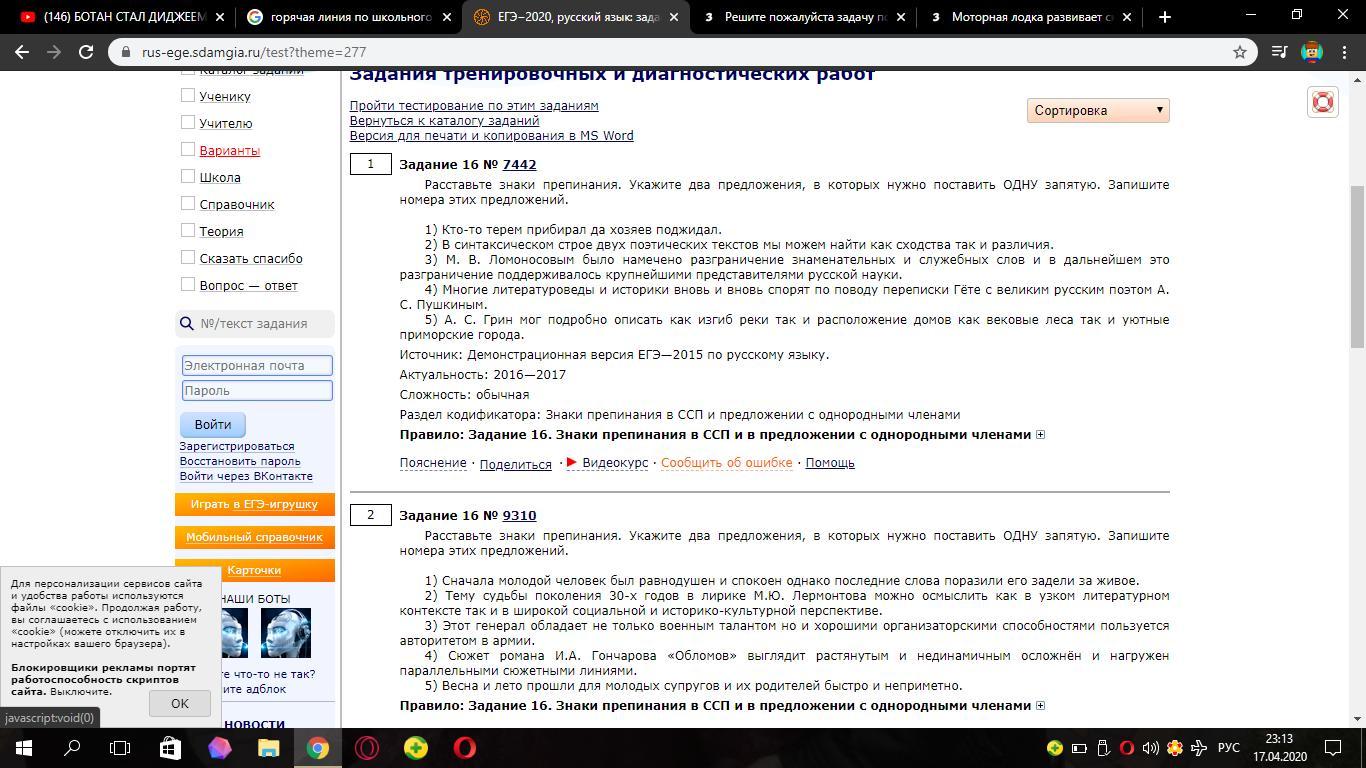Tick the Учителю checkbox
1366x768 pixels.
(x=187, y=122)
